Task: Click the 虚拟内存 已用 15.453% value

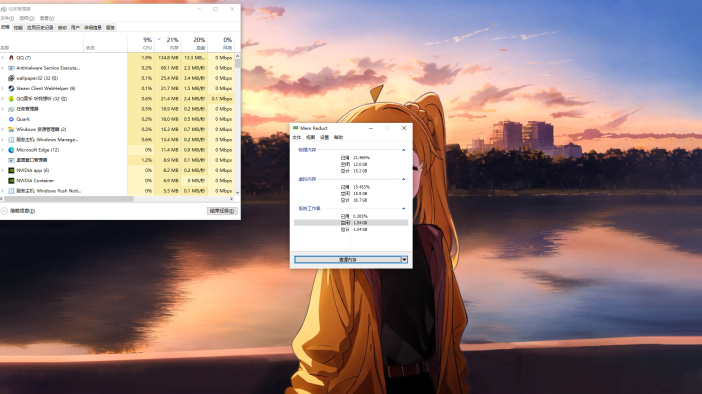Action: (x=361, y=187)
